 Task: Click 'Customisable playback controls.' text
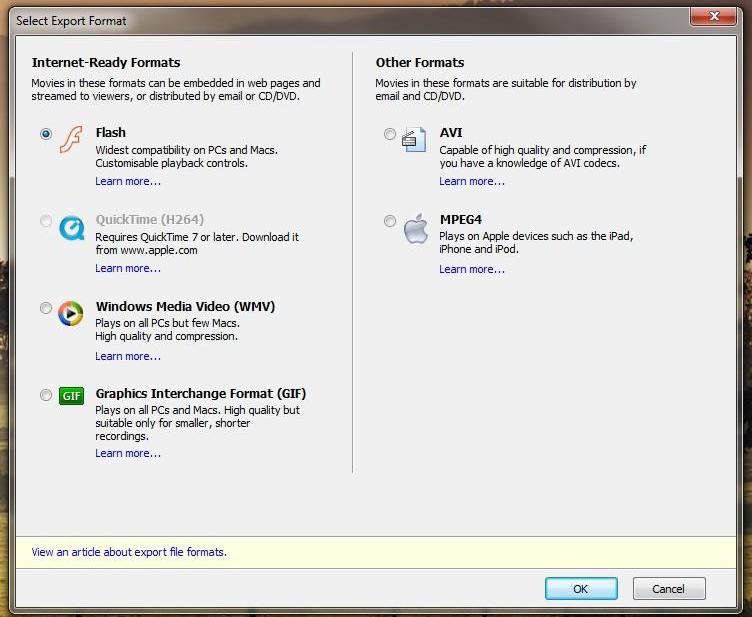[171, 163]
